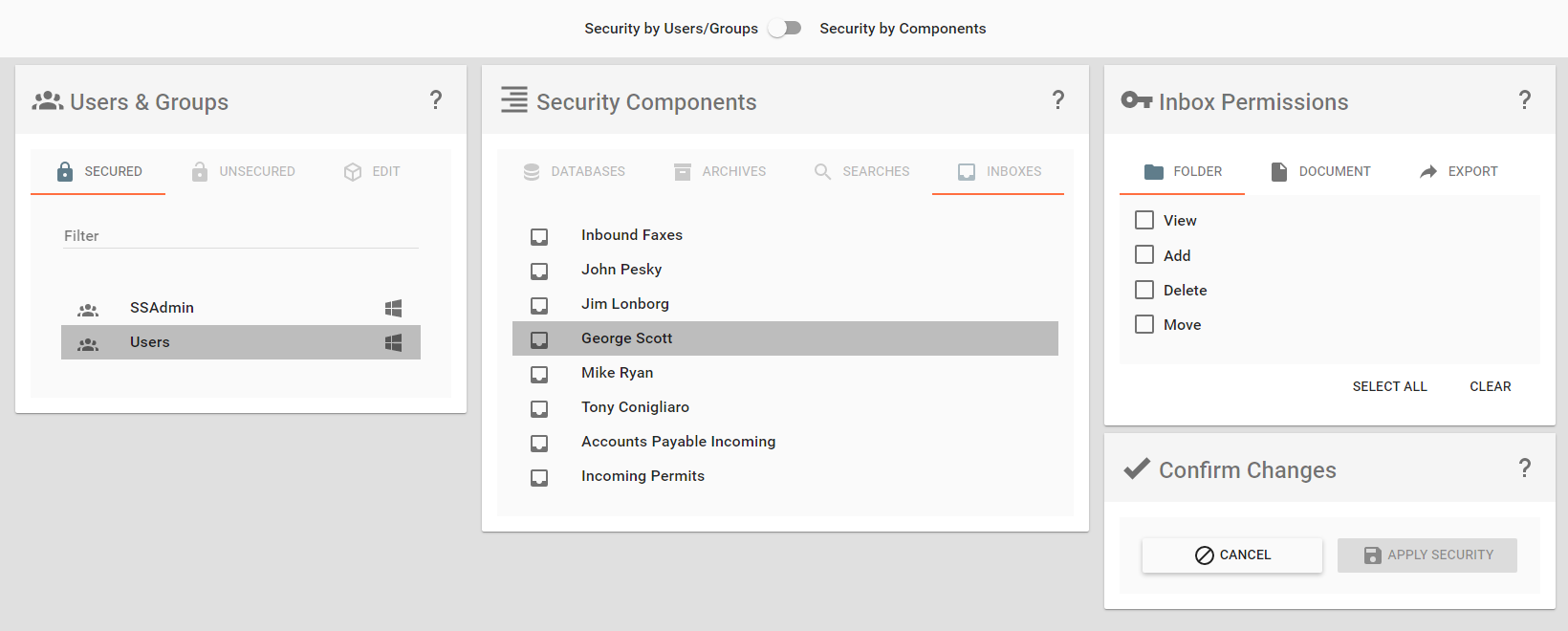1568x631 pixels.
Task: Click the Users & Groups help question mark
Action: [436, 100]
